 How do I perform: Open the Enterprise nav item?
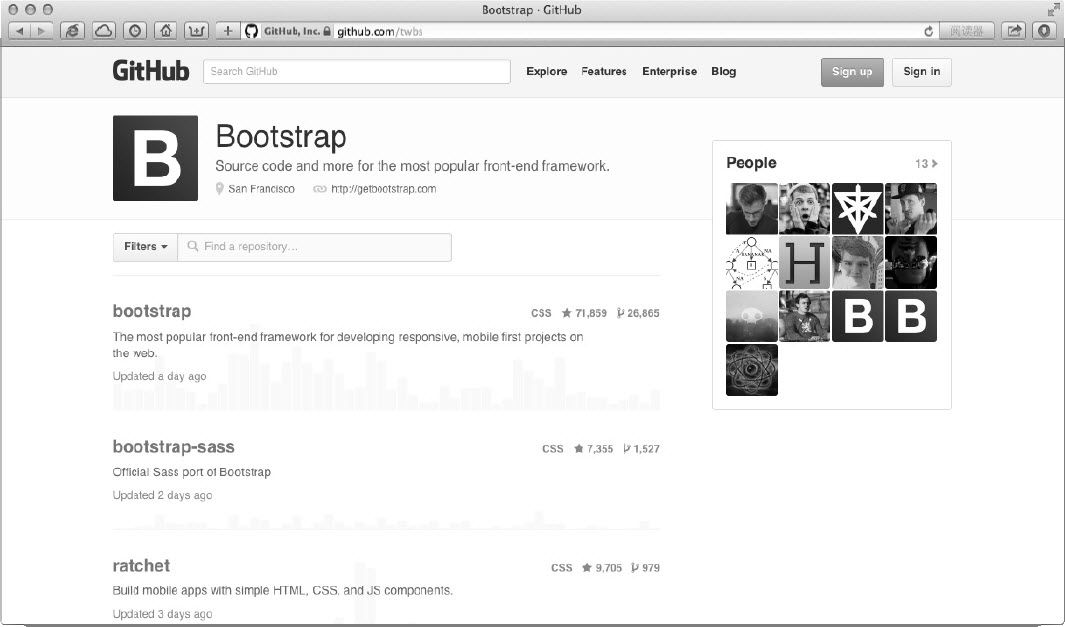pos(670,71)
